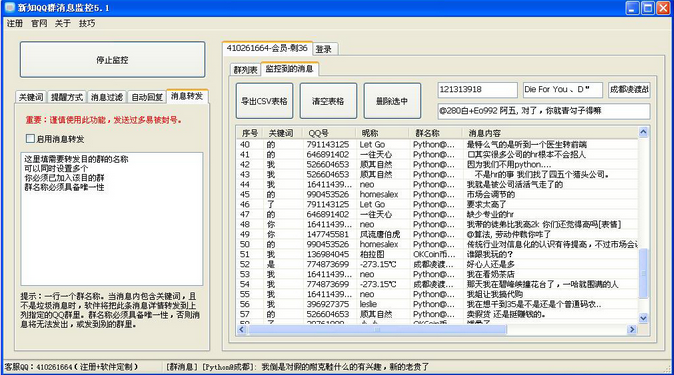
Task: Select row 40 from Let Go
Action: [x=438, y=144]
